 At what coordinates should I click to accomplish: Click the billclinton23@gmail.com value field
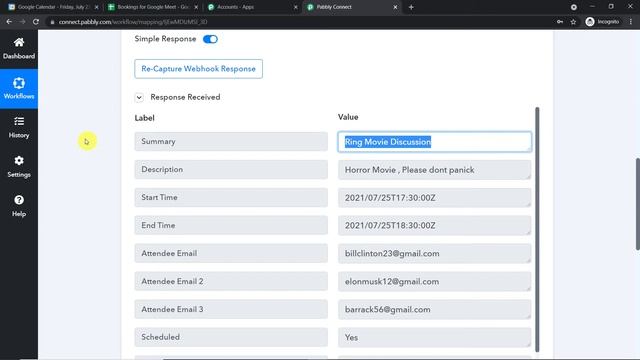point(435,253)
